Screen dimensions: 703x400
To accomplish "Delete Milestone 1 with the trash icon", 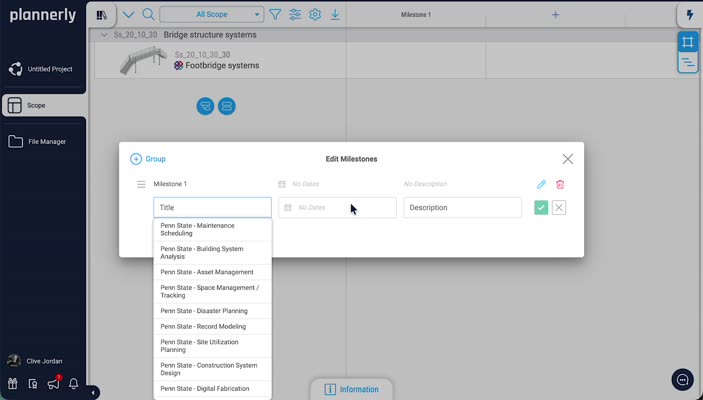I will click(560, 184).
